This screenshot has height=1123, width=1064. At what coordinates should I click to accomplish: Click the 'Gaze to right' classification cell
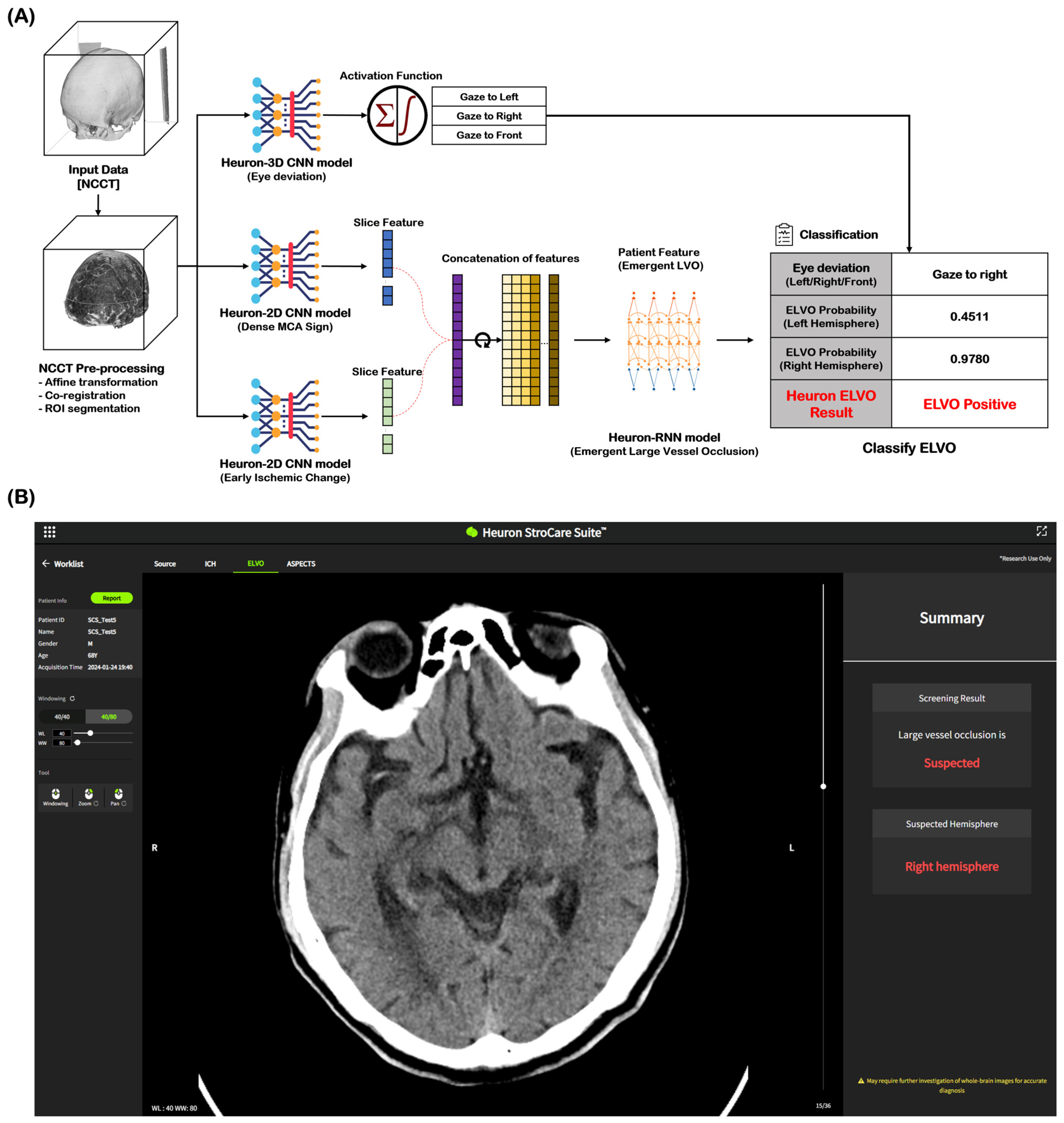click(969, 275)
